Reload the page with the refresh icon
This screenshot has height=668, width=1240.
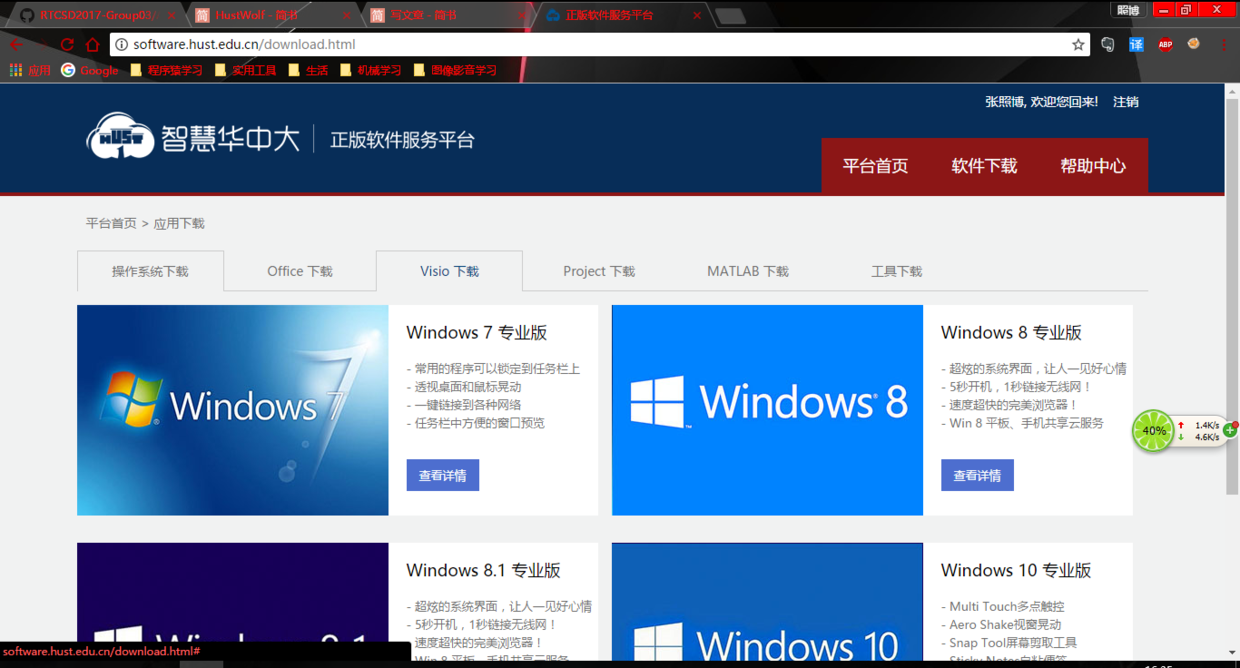click(x=67, y=44)
